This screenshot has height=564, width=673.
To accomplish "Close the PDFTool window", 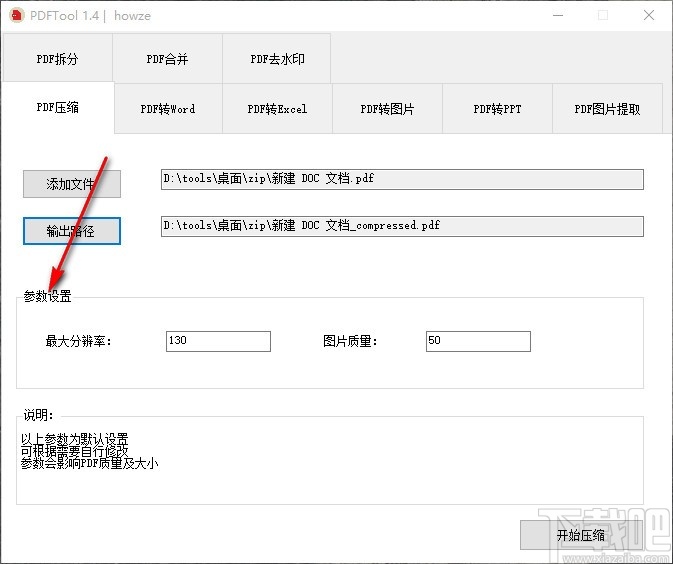I will click(x=649, y=15).
